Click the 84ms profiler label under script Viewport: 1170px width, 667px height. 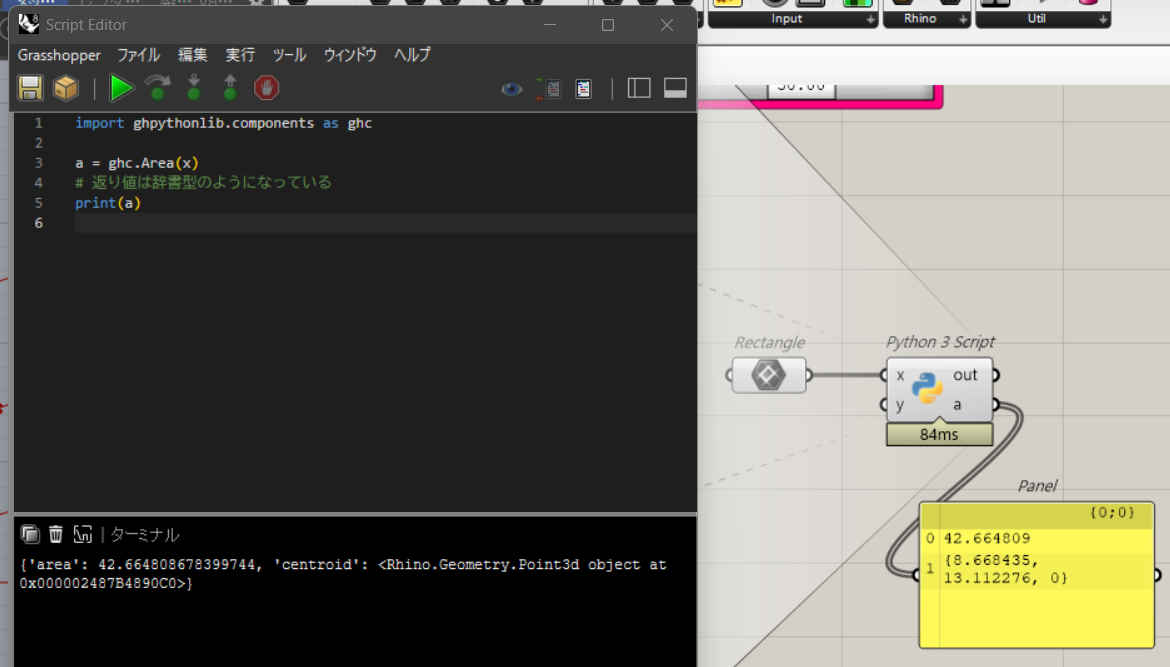pyautogui.click(x=939, y=434)
